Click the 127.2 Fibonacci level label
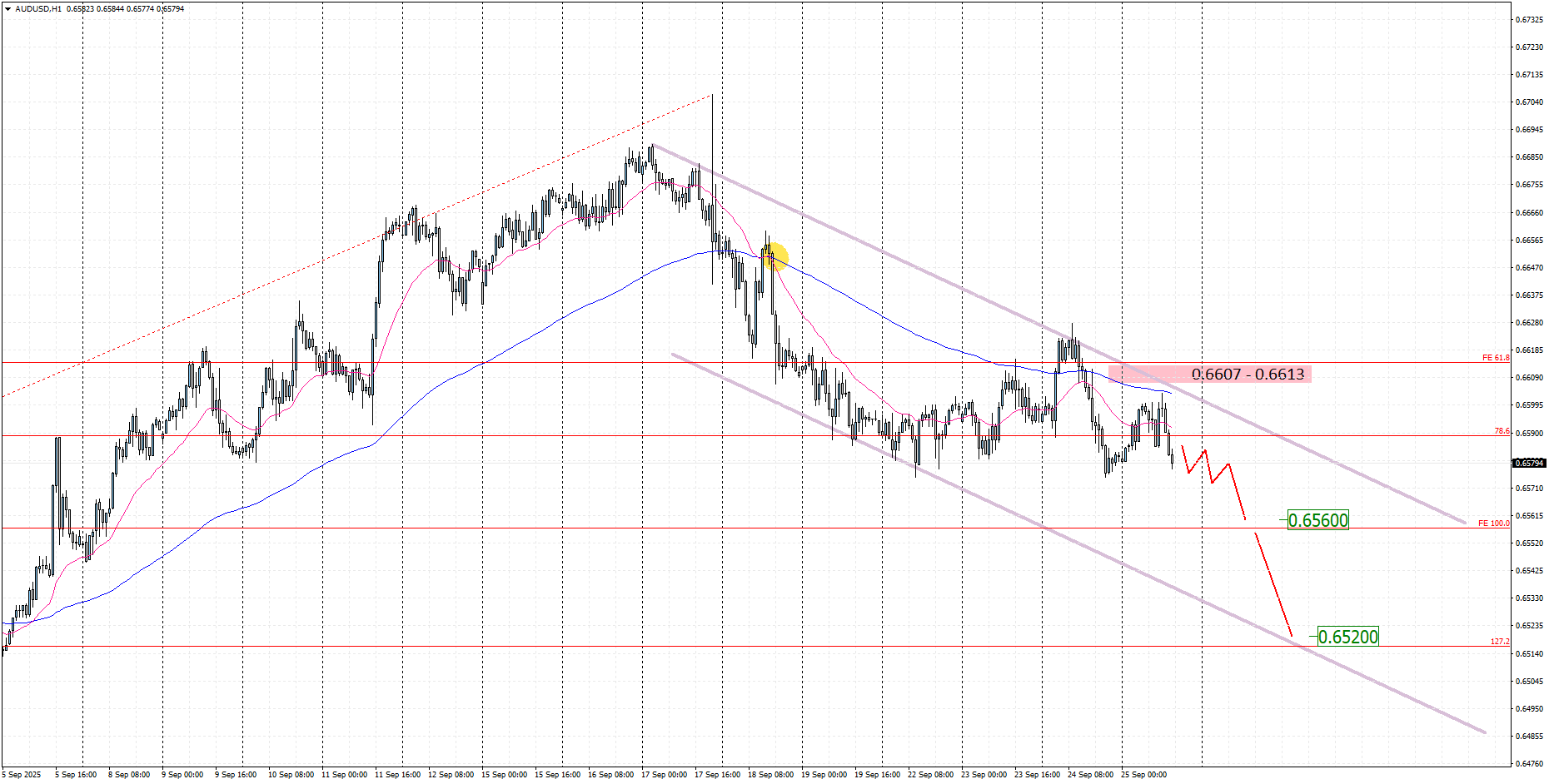The height and width of the screenshot is (784, 1549). click(x=1499, y=642)
